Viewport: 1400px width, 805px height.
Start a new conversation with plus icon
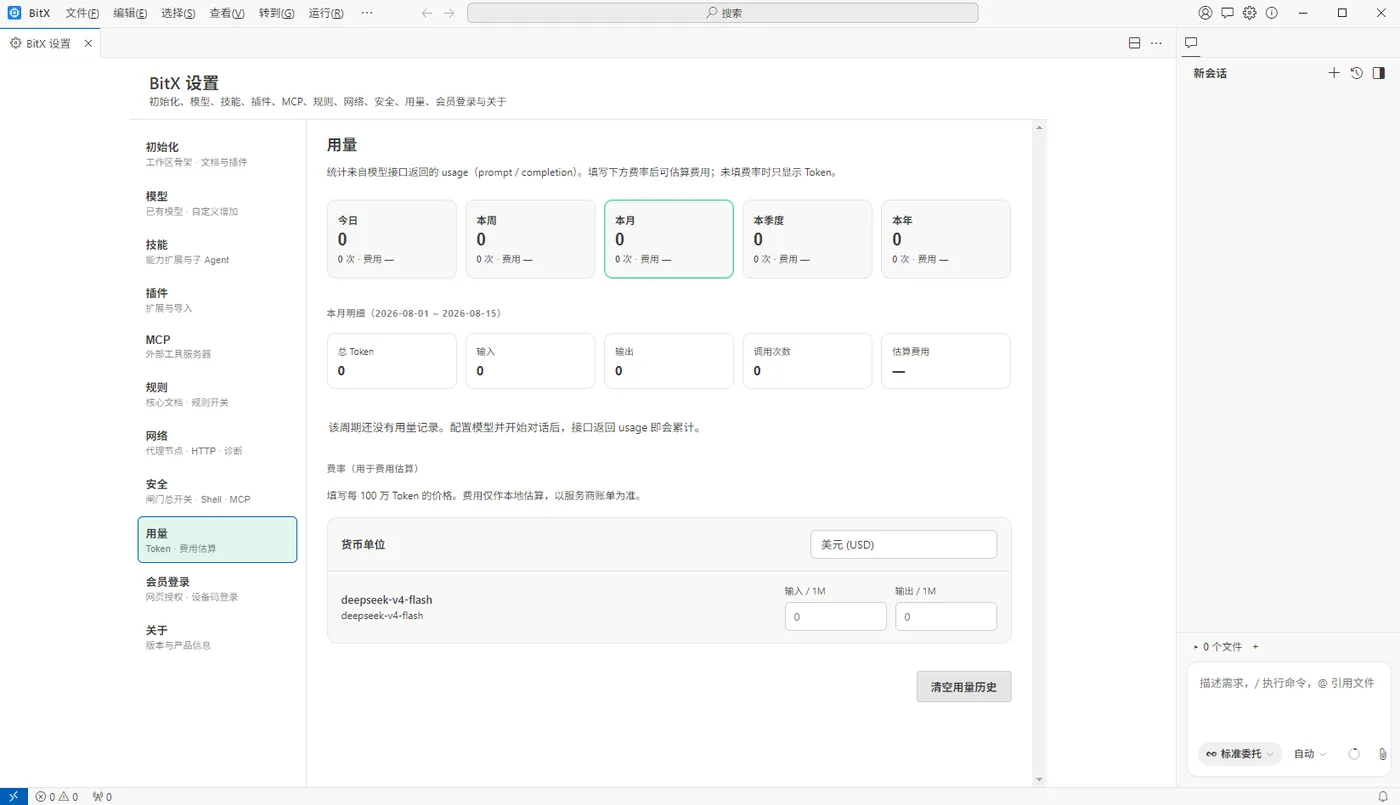point(1333,73)
